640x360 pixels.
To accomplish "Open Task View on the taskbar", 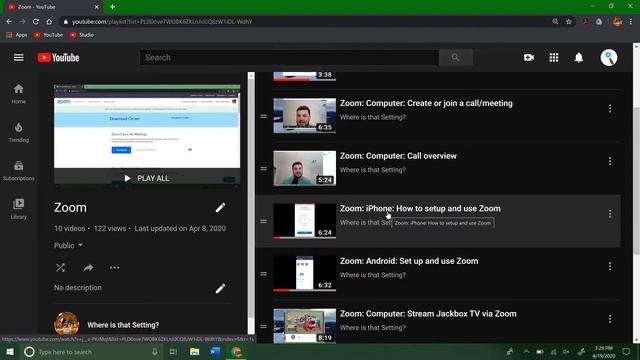I will coord(173,351).
